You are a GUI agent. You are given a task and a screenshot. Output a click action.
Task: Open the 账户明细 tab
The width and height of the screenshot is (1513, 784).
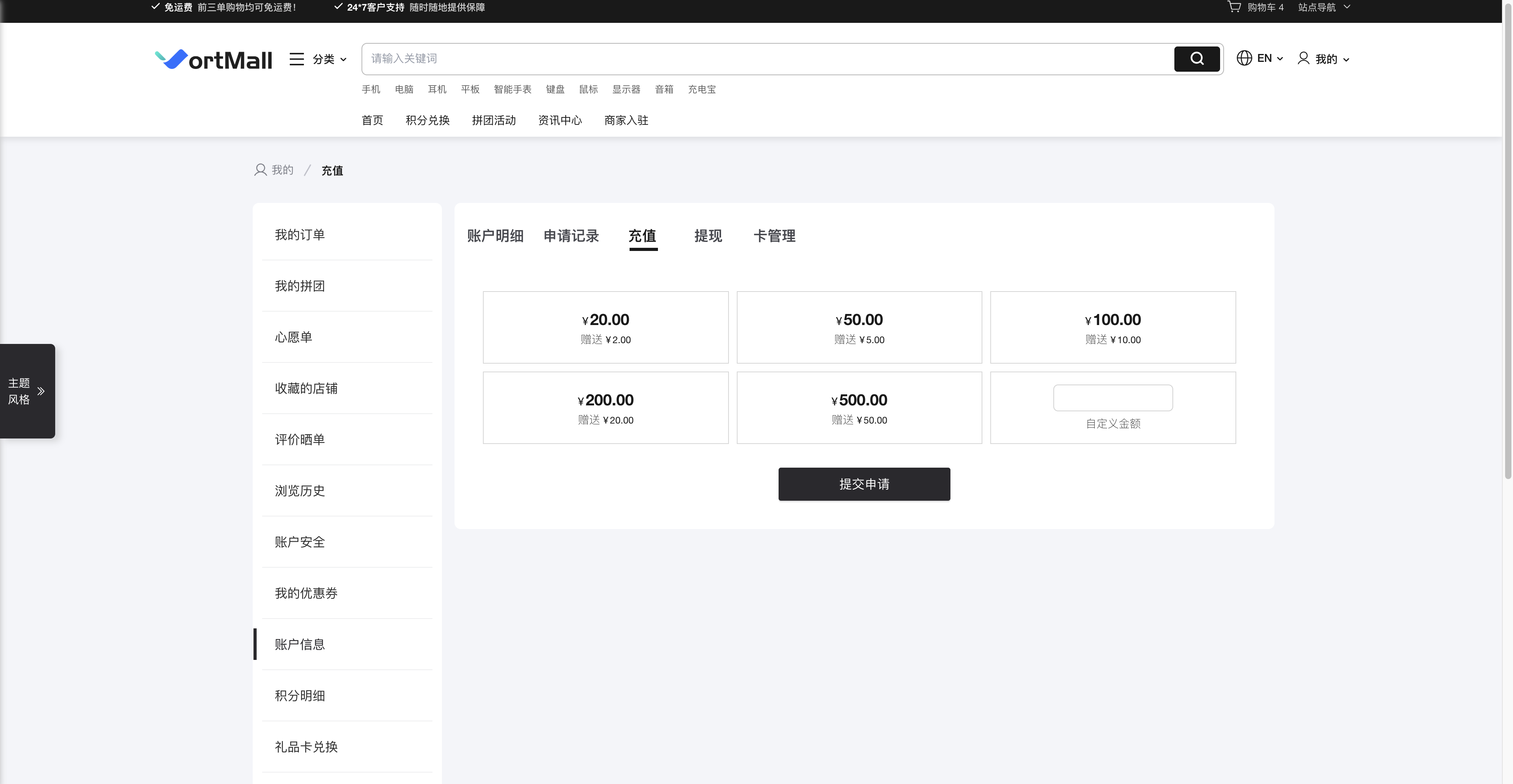pyautogui.click(x=495, y=236)
